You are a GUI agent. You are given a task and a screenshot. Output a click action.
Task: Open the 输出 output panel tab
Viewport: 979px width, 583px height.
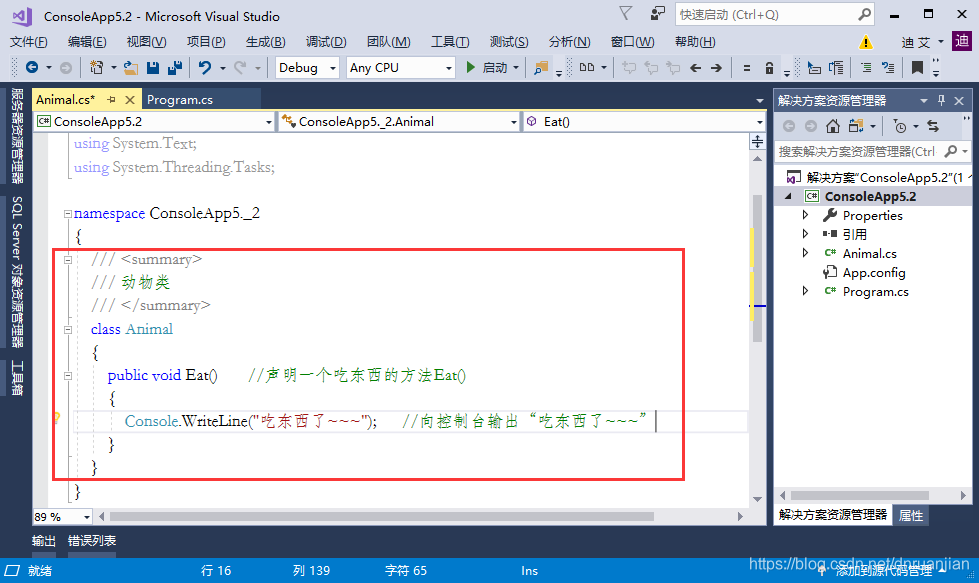44,541
